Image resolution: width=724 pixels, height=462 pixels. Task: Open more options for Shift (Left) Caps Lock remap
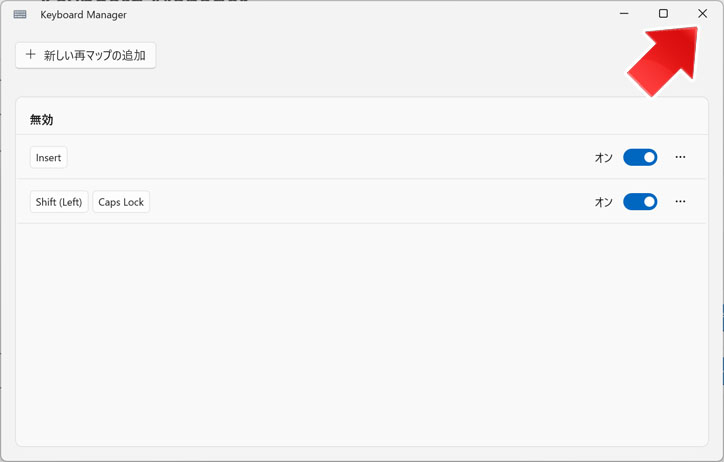tap(680, 201)
